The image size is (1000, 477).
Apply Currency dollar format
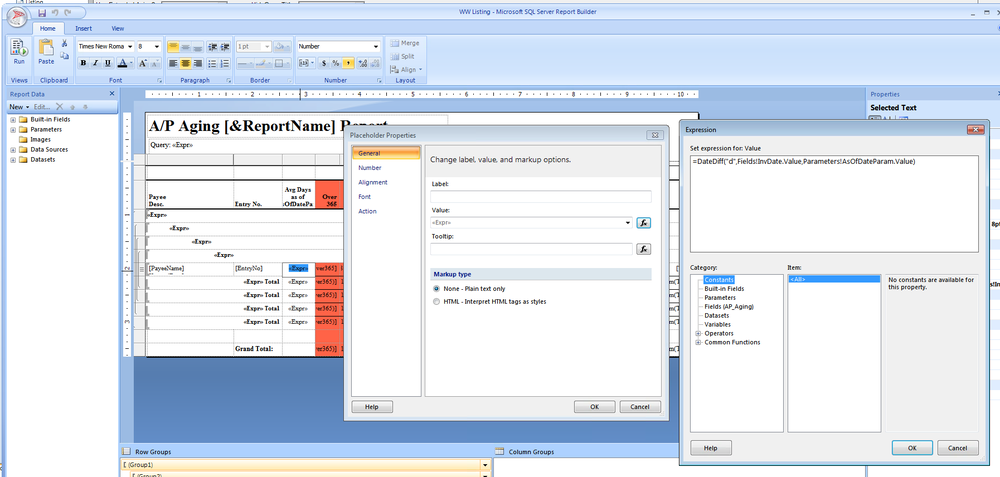click(323, 63)
